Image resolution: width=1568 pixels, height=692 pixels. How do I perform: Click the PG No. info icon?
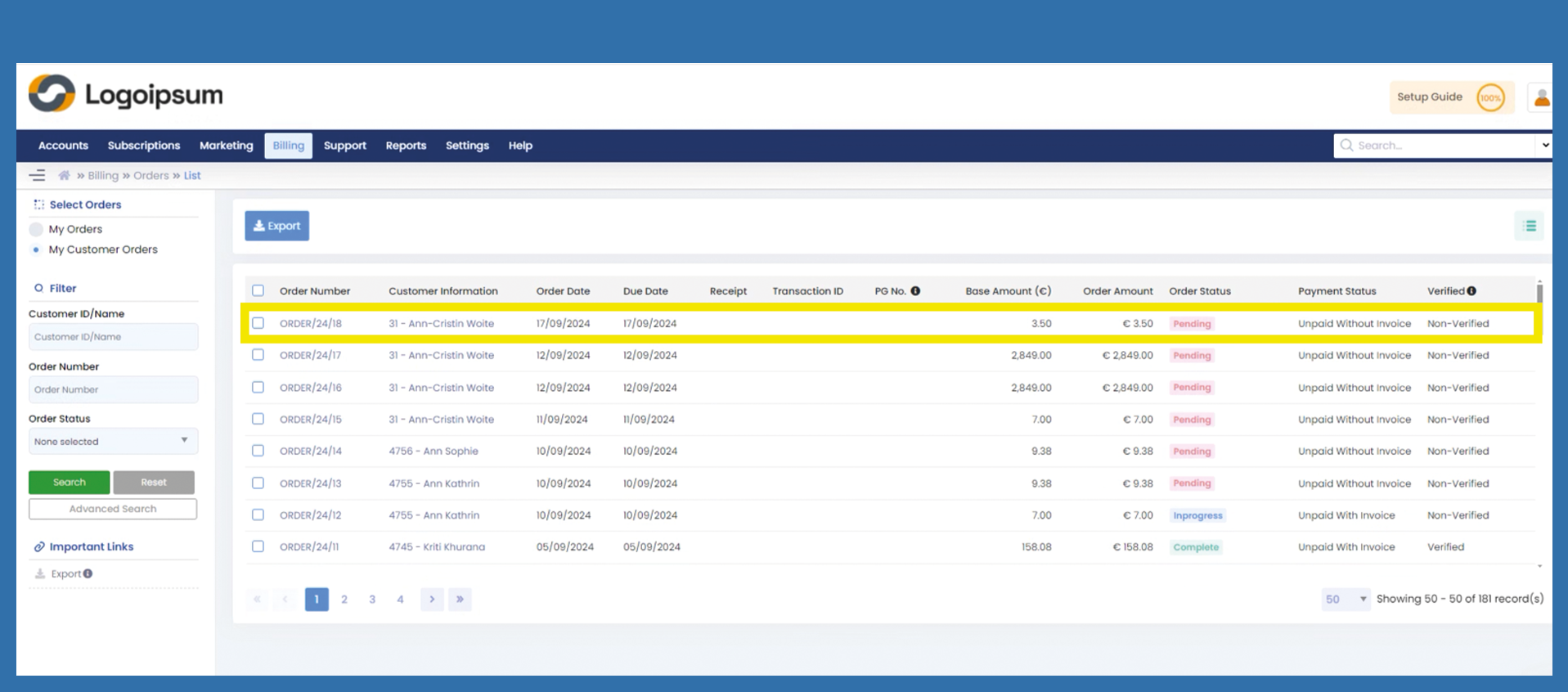point(915,290)
